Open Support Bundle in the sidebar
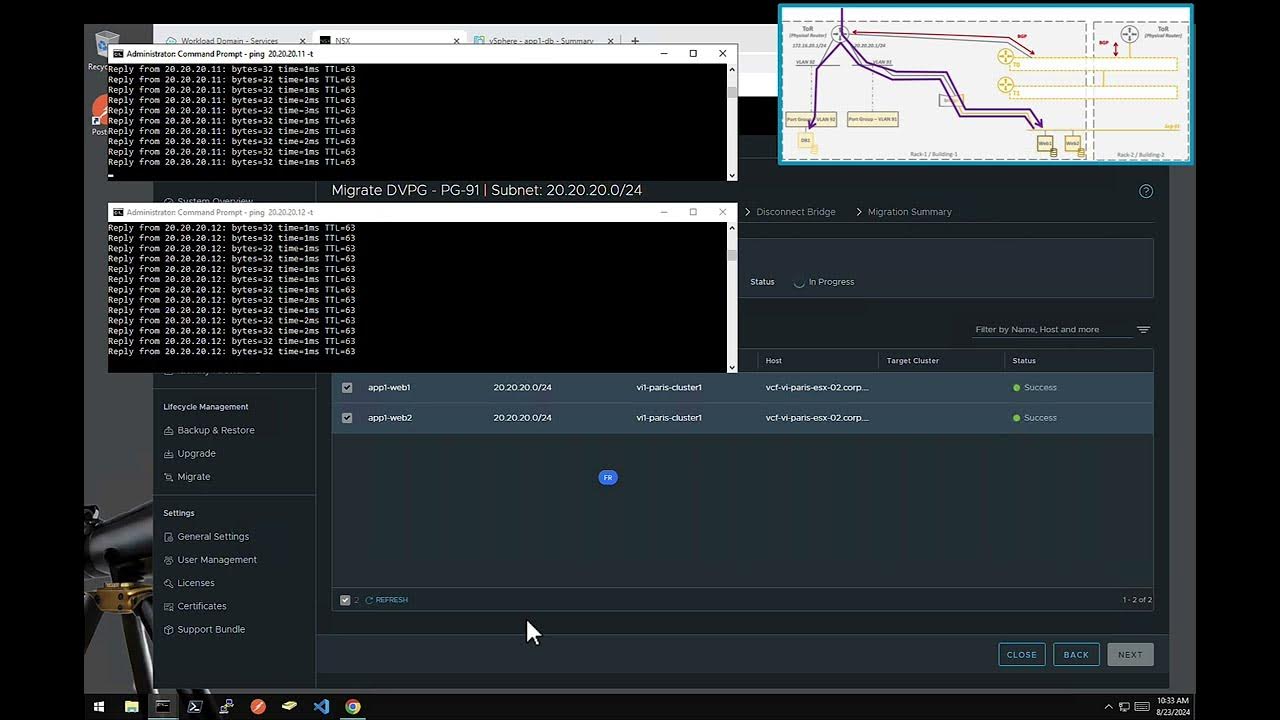 (x=210, y=629)
